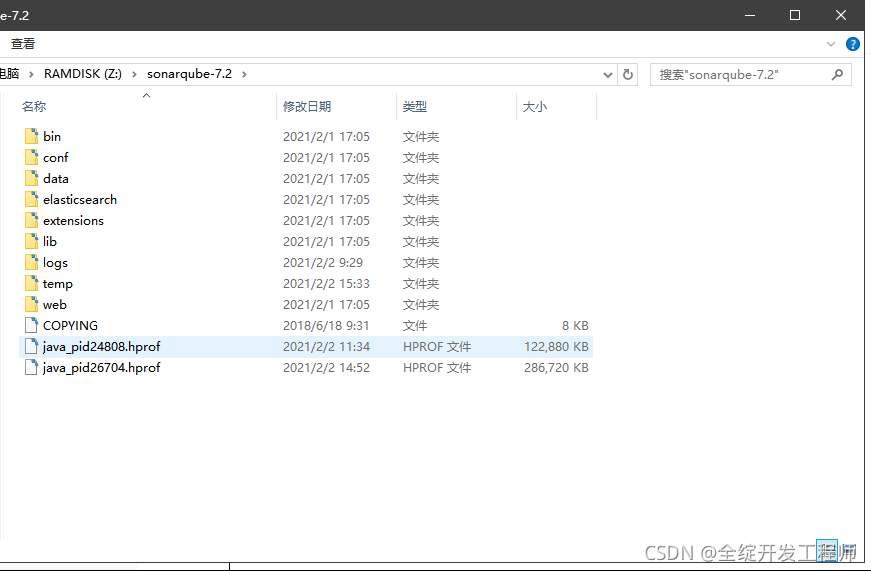Open the Help question mark icon
Image resolution: width=871 pixels, height=571 pixels.
[853, 44]
